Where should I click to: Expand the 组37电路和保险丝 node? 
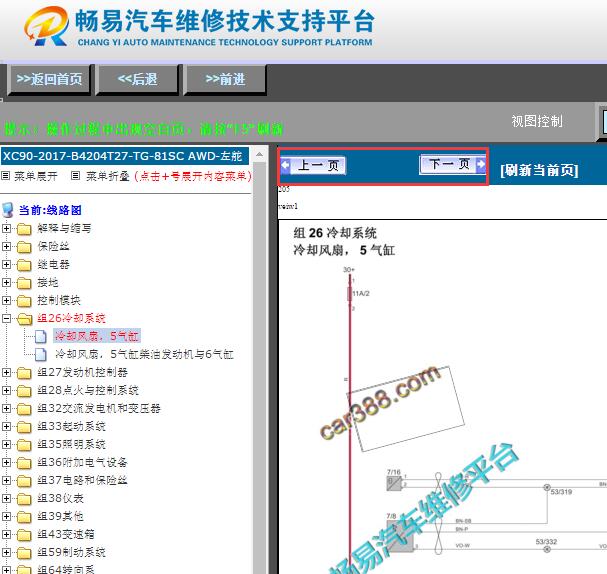click(6, 480)
